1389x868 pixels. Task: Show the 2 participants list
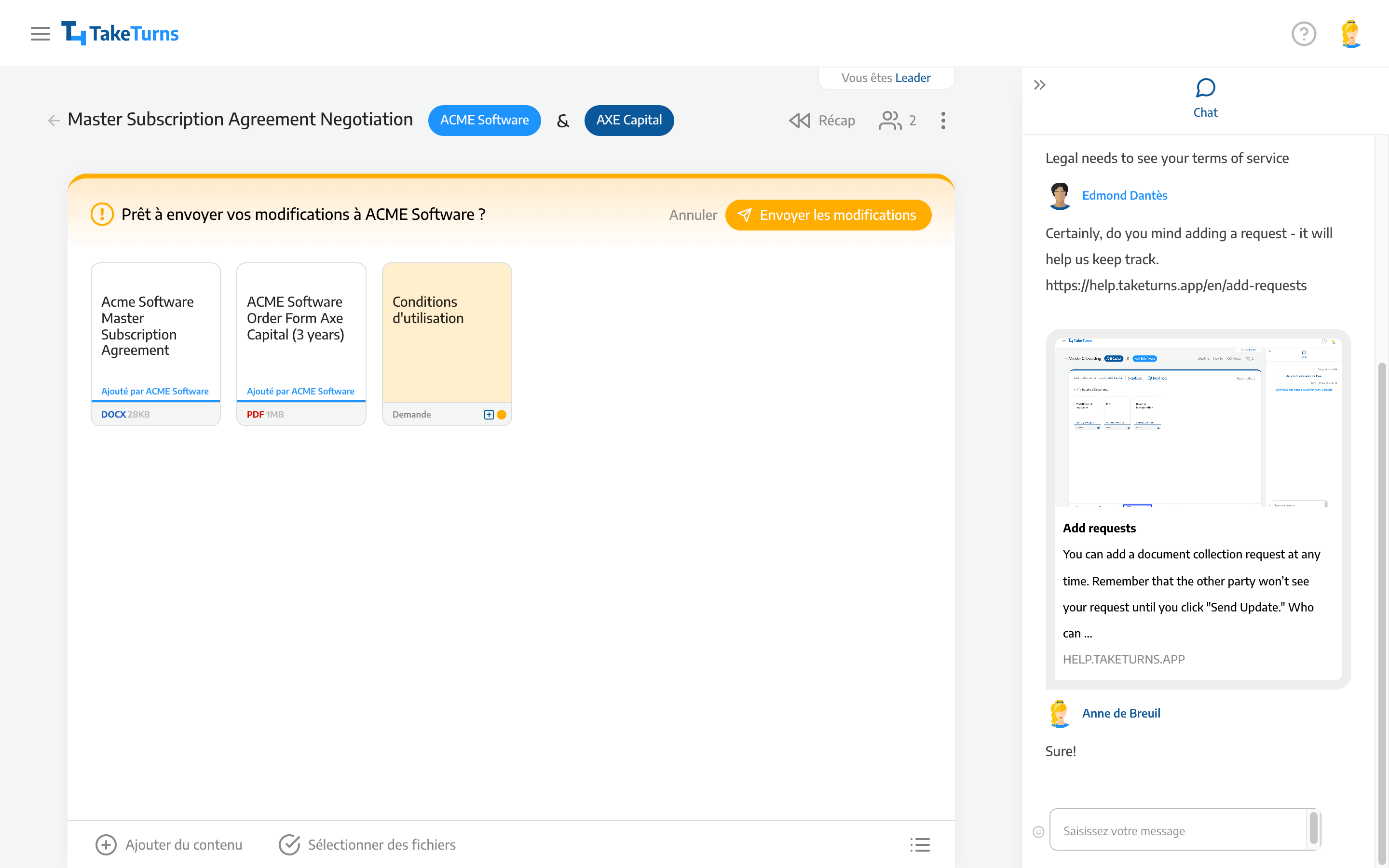pos(897,121)
